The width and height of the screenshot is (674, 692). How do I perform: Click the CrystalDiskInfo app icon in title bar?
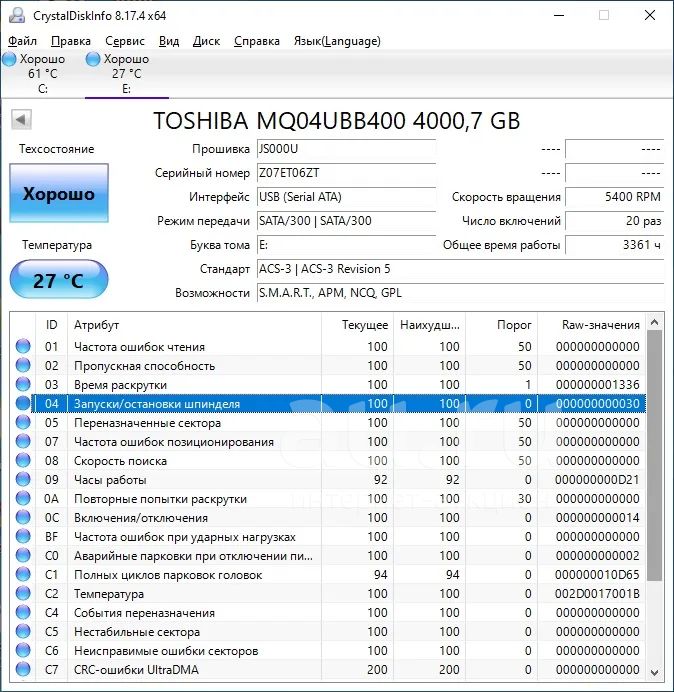17,15
